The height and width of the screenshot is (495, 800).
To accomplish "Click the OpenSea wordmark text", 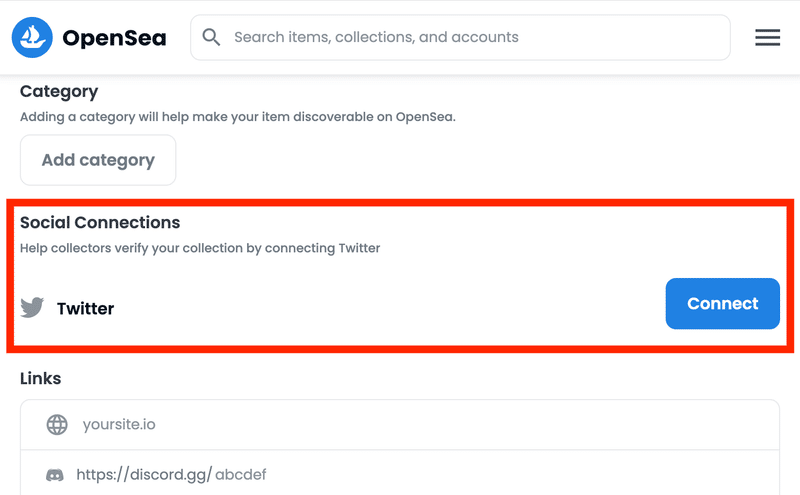I will point(114,38).
